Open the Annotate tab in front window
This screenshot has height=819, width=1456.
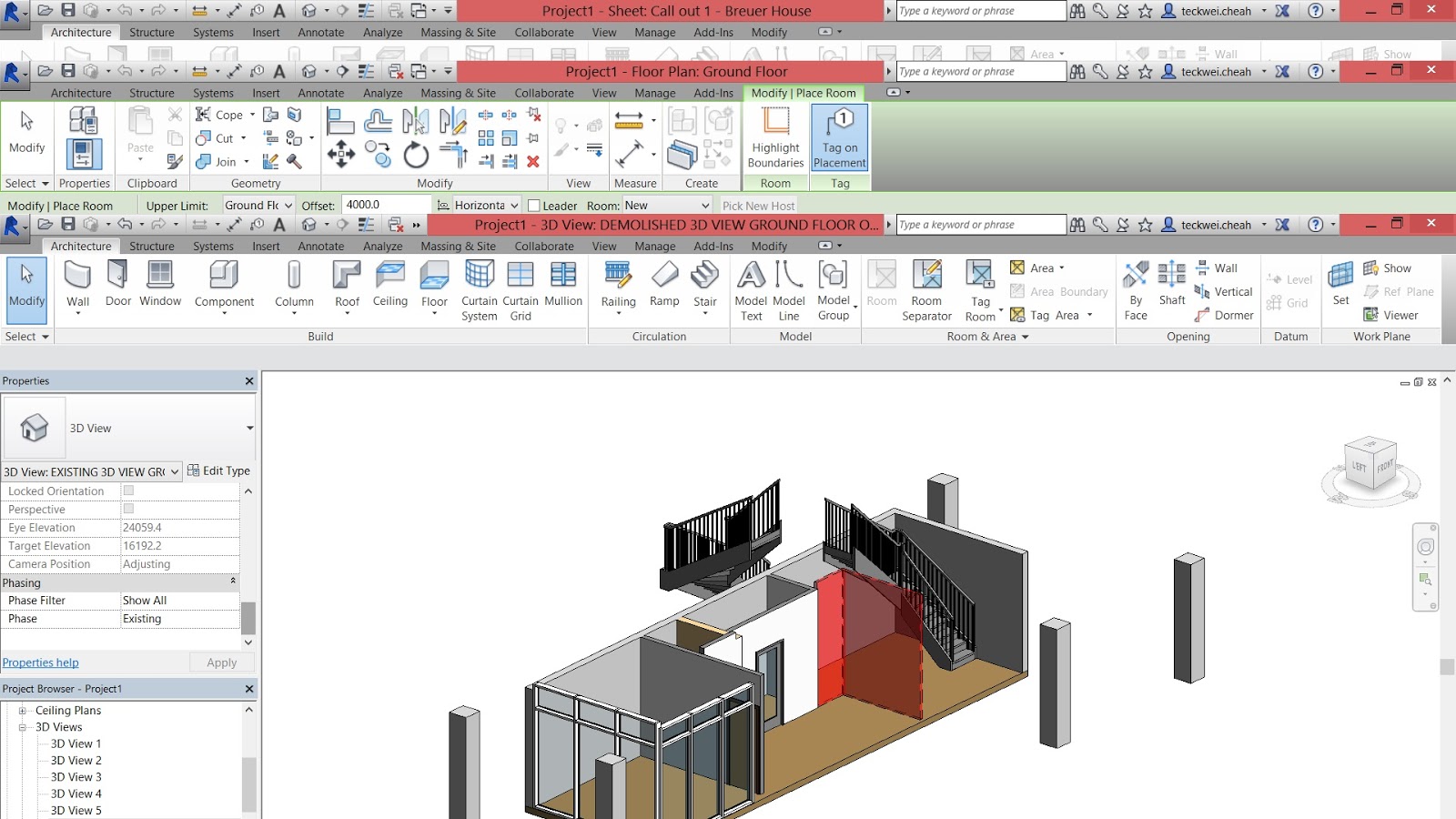tap(321, 246)
